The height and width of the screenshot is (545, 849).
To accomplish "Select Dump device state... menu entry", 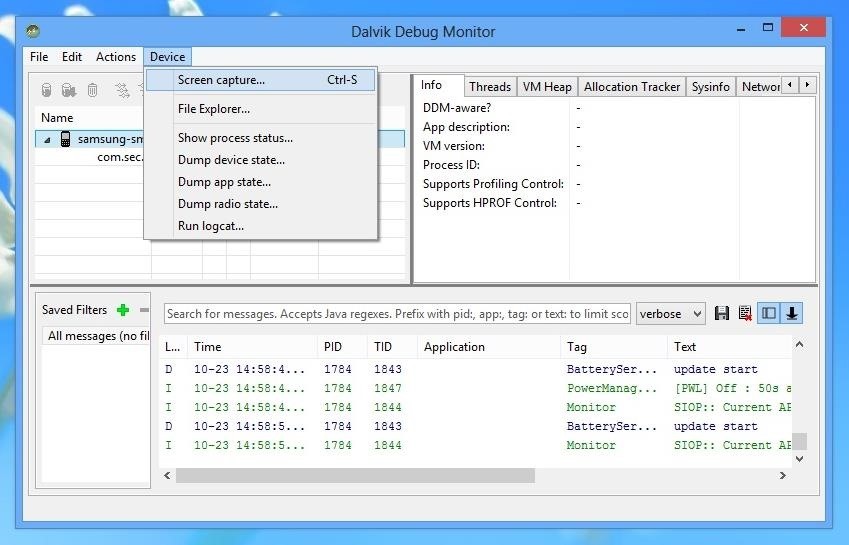I will point(260,160).
